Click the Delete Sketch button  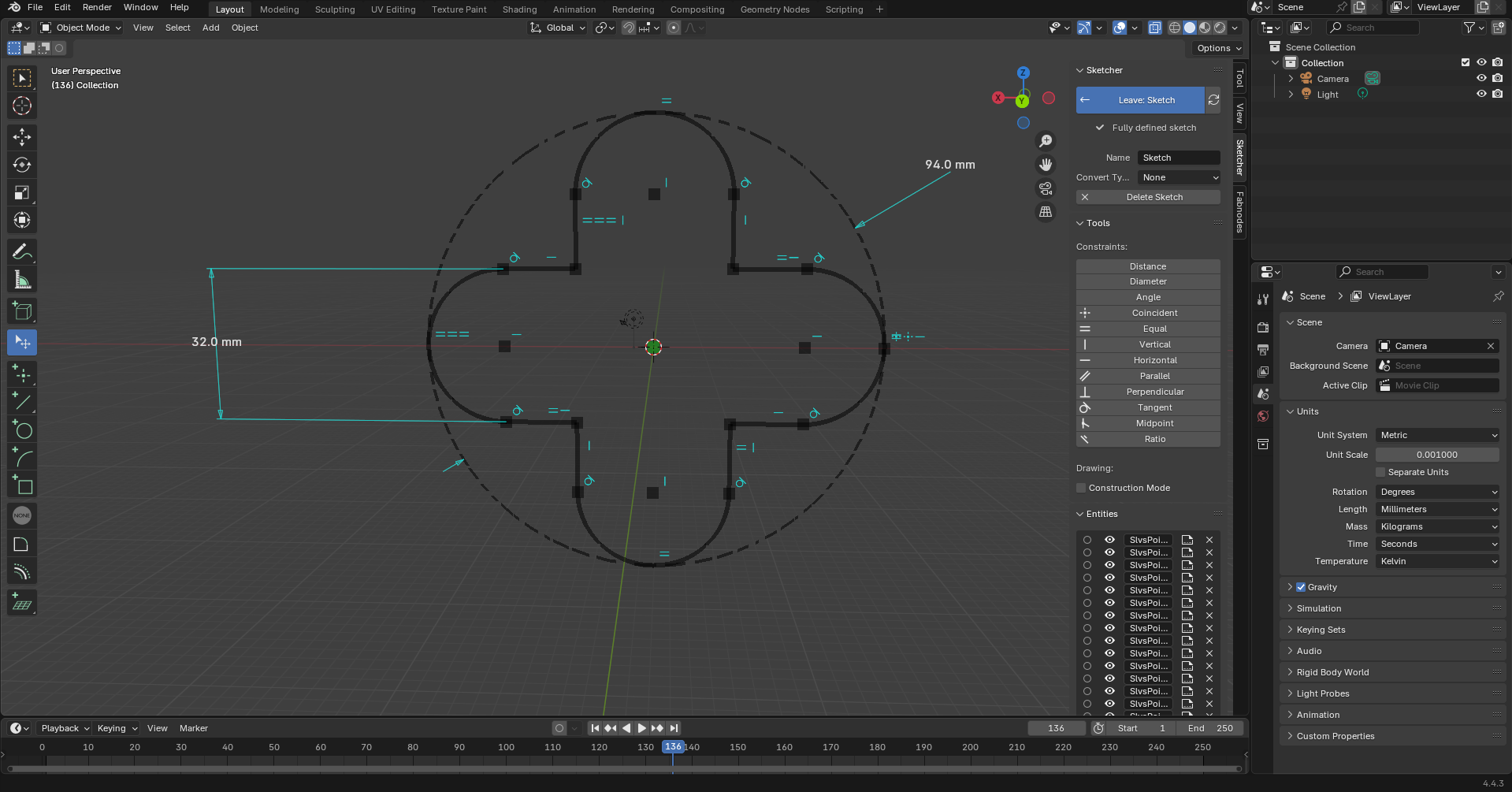point(1148,197)
